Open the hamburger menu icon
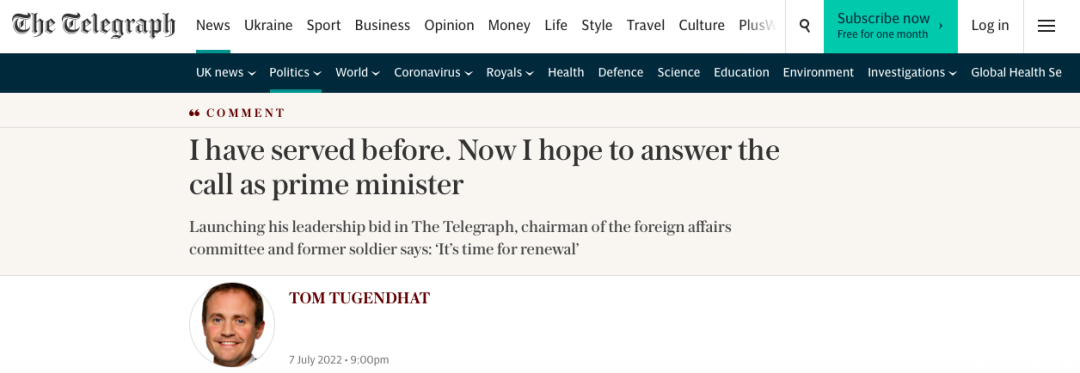Screen dimensions: 1080x373 [1046, 26]
